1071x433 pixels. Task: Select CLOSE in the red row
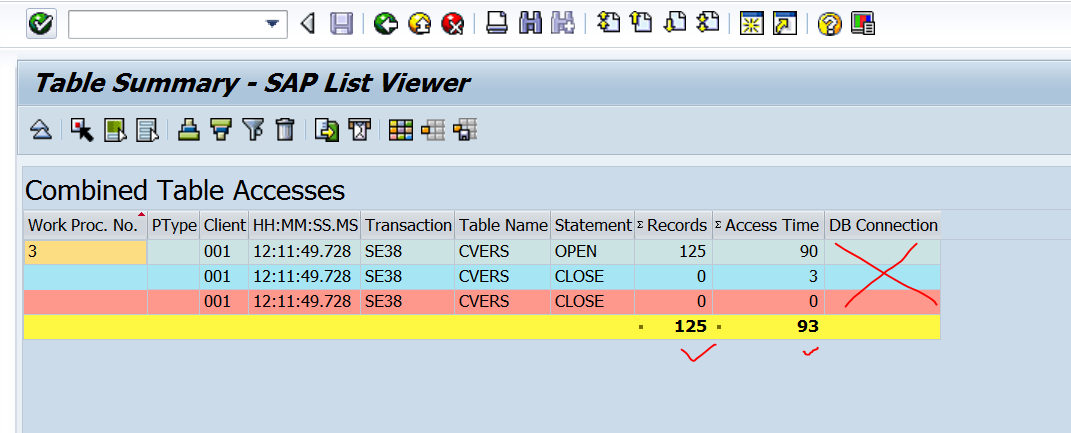click(x=593, y=301)
